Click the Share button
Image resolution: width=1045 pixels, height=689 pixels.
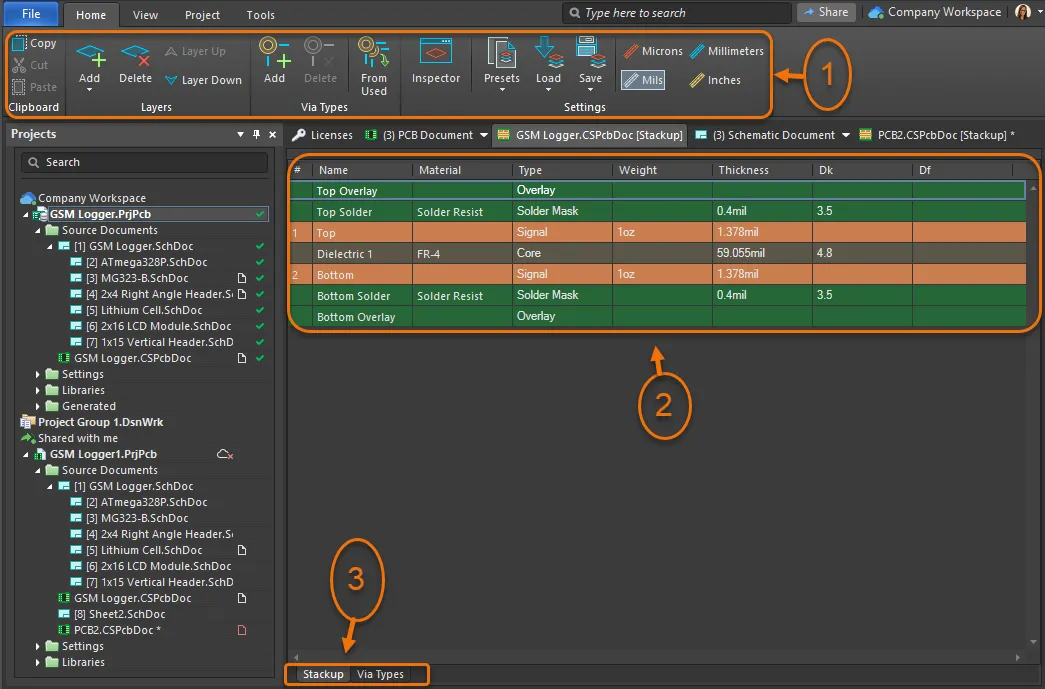[825, 12]
